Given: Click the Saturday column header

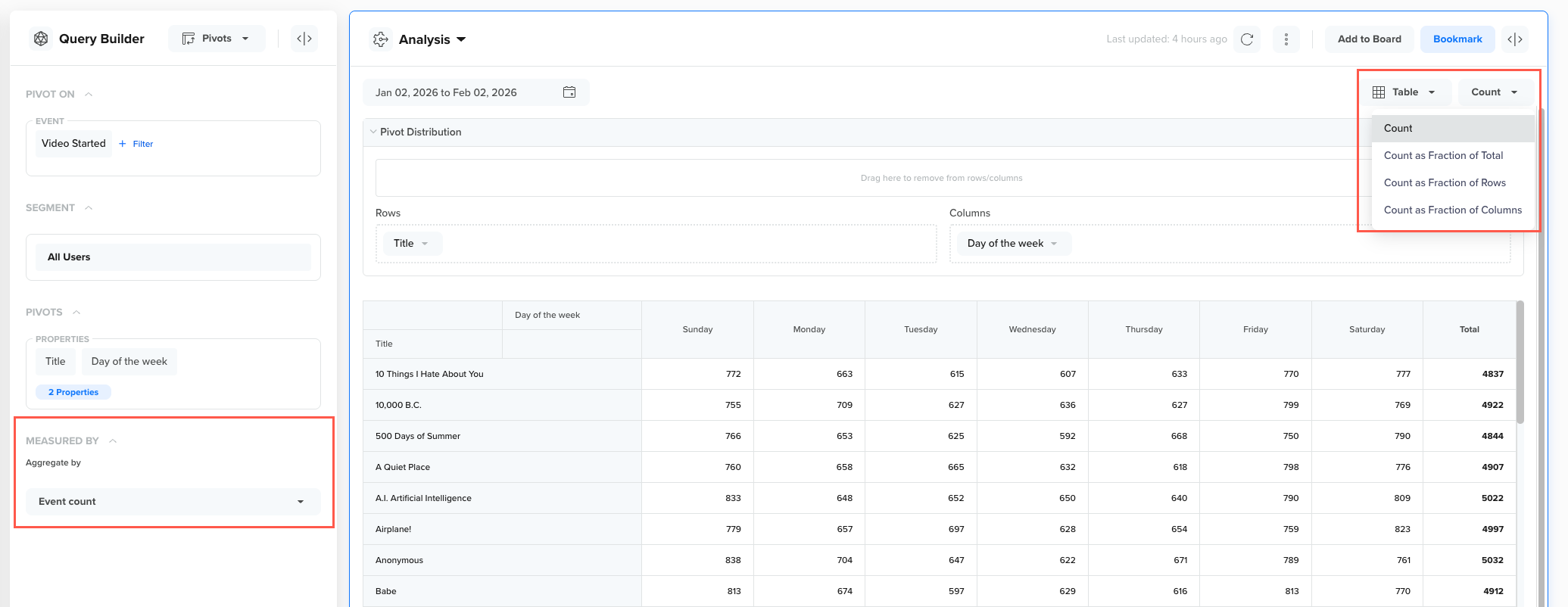Looking at the screenshot, I should pos(1367,330).
